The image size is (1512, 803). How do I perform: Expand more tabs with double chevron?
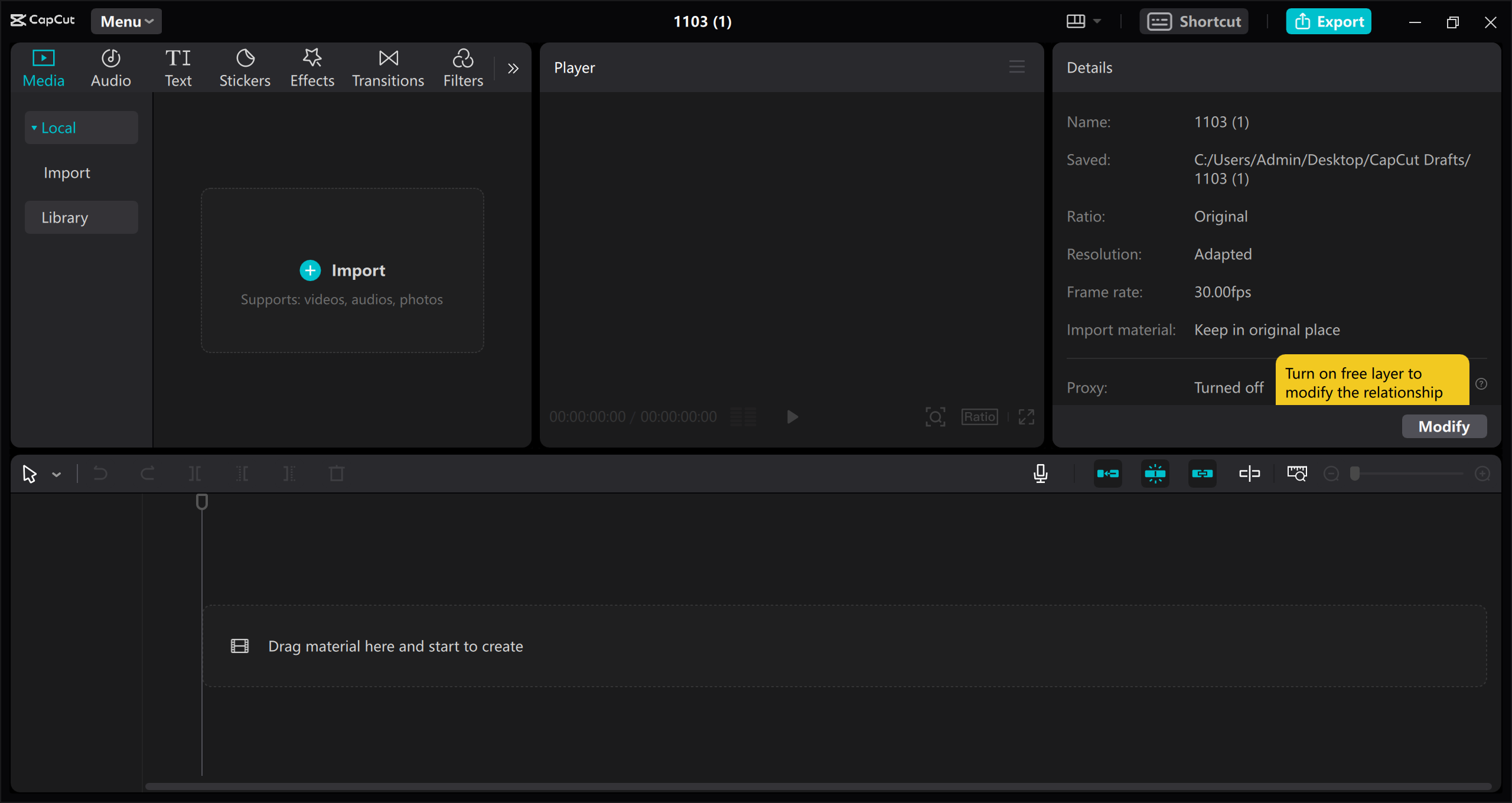click(x=513, y=68)
